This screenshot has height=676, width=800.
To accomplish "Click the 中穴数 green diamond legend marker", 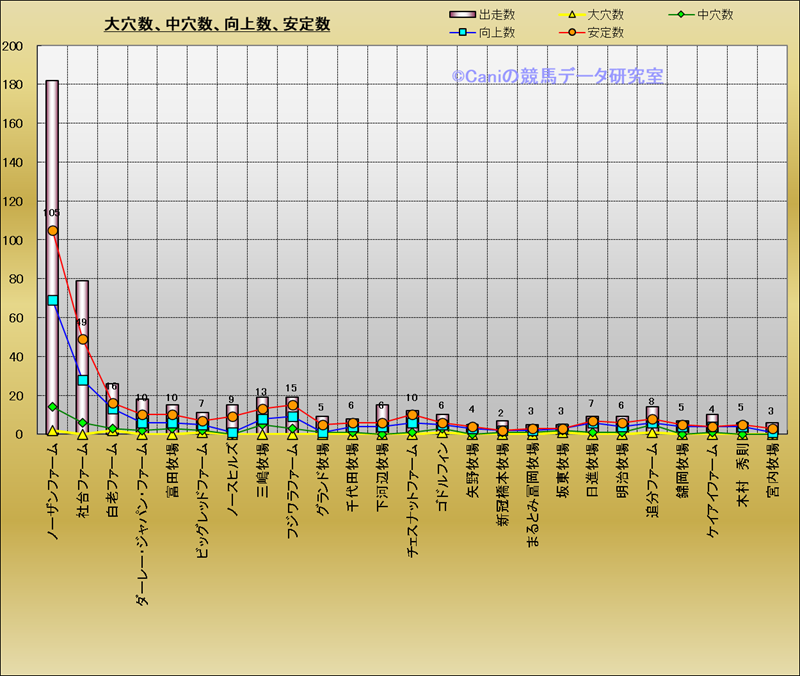I will [x=681, y=15].
